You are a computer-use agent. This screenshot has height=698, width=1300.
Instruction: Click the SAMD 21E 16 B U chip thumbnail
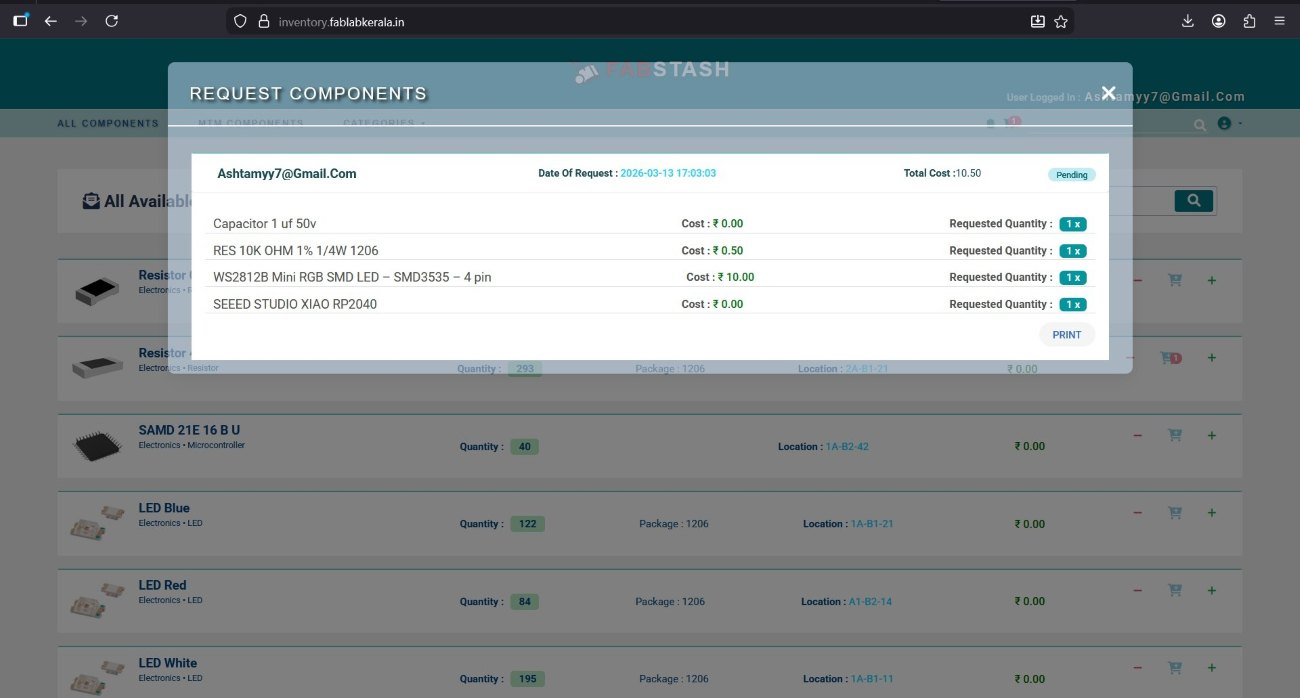click(98, 446)
